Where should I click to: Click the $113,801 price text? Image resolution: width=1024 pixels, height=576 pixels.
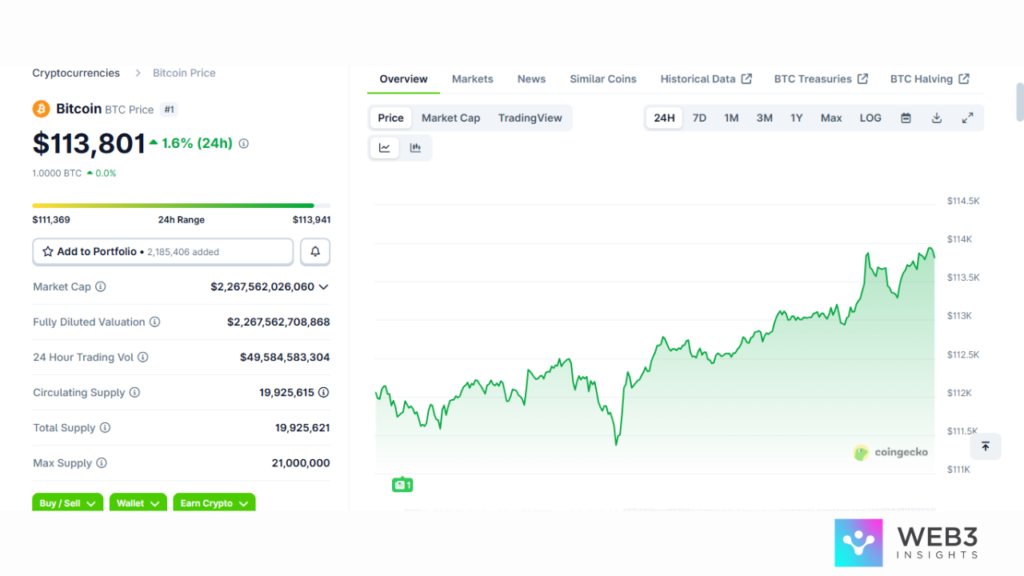point(89,144)
